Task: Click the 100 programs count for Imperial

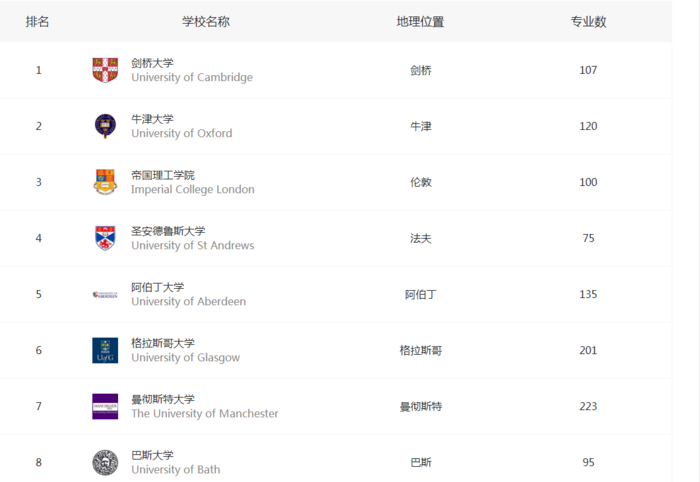Action: [x=588, y=182]
